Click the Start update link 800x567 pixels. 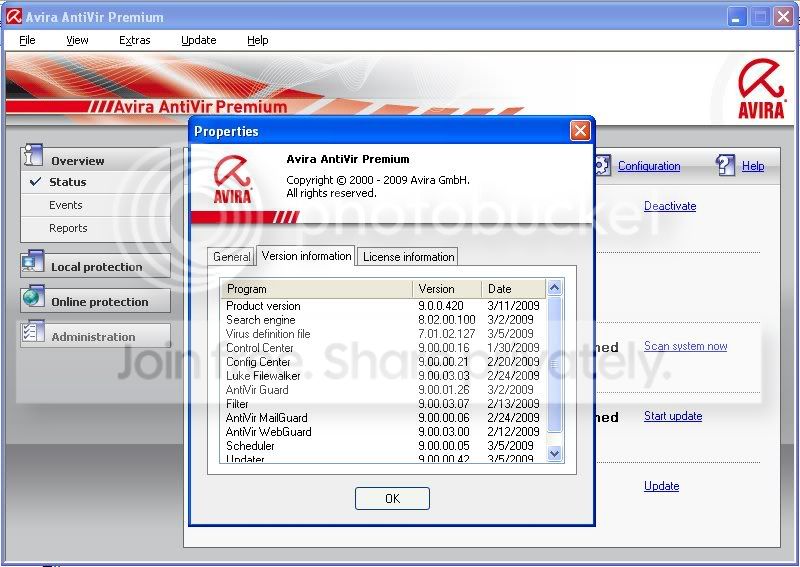[x=673, y=416]
